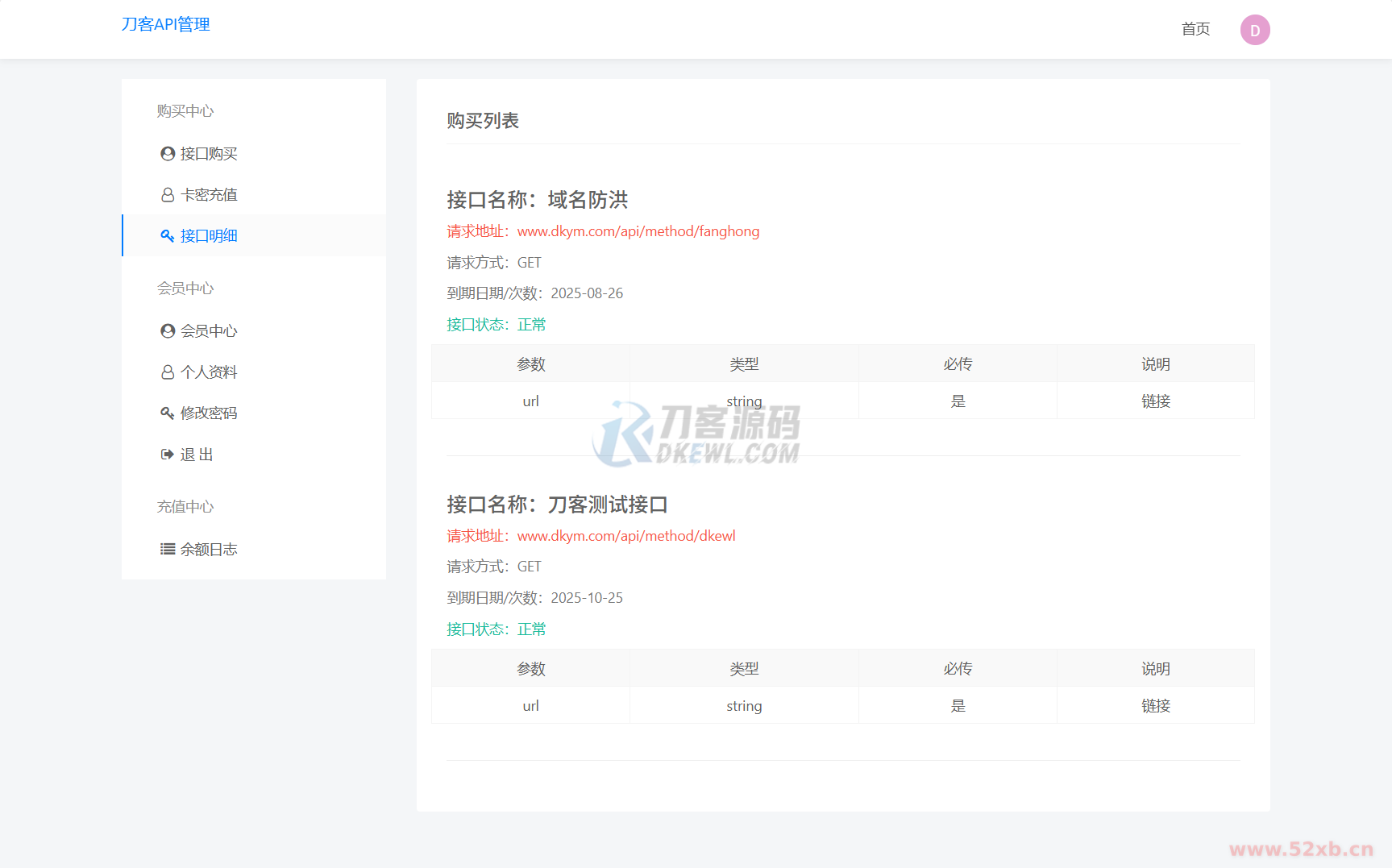Click the key icon beside 修改密码
1392x868 pixels.
pyautogui.click(x=168, y=413)
